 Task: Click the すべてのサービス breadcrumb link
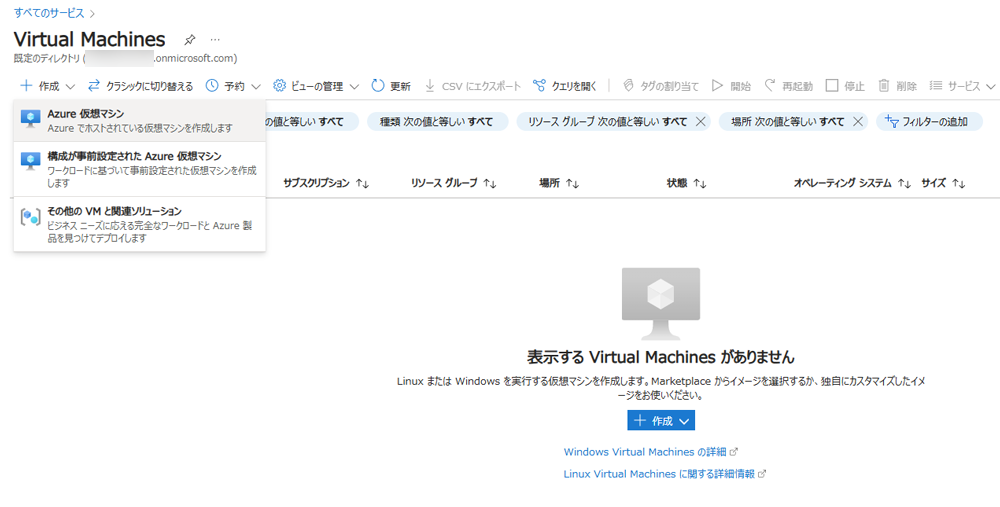(x=49, y=13)
